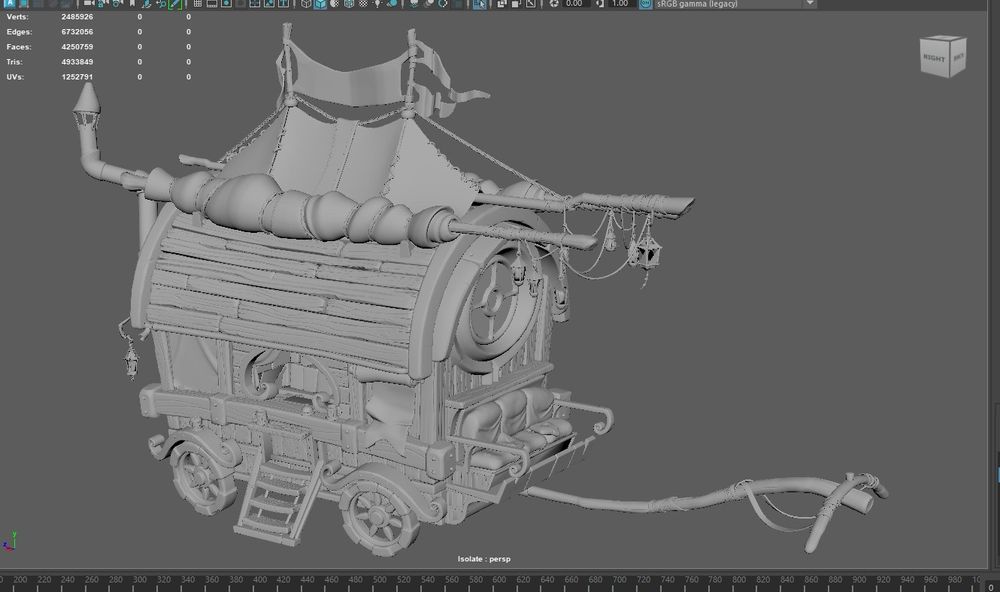This screenshot has width=1000, height=592.
Task: Activate the green Grease Pencil tool icon
Action: point(174,4)
